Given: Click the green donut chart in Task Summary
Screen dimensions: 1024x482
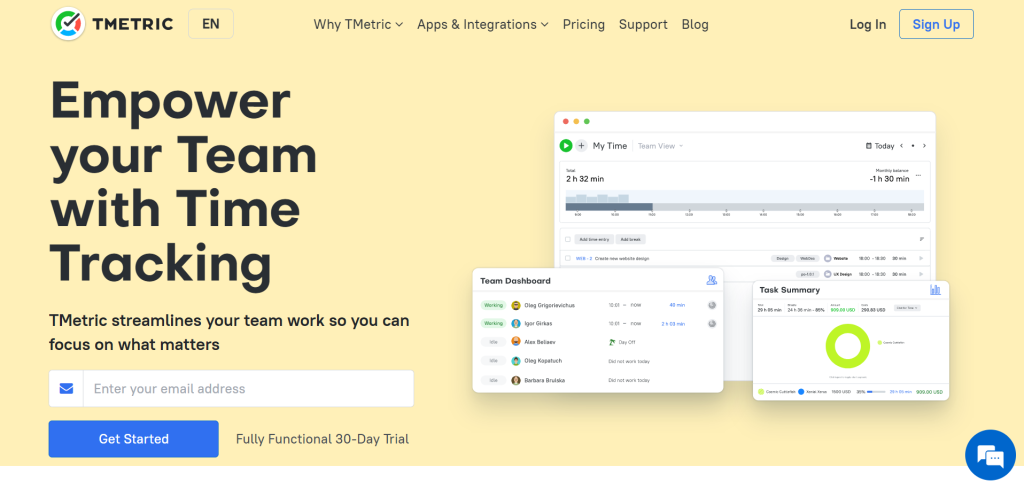Looking at the screenshot, I should click(848, 345).
